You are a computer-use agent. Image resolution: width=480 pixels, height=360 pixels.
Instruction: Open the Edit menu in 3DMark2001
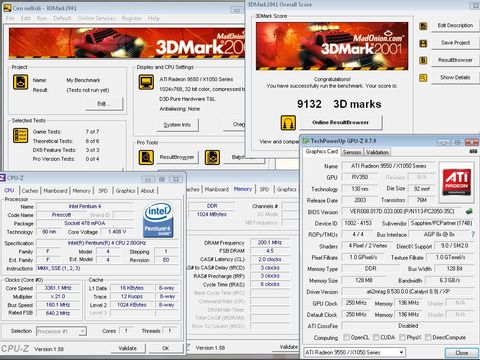pos(26,18)
